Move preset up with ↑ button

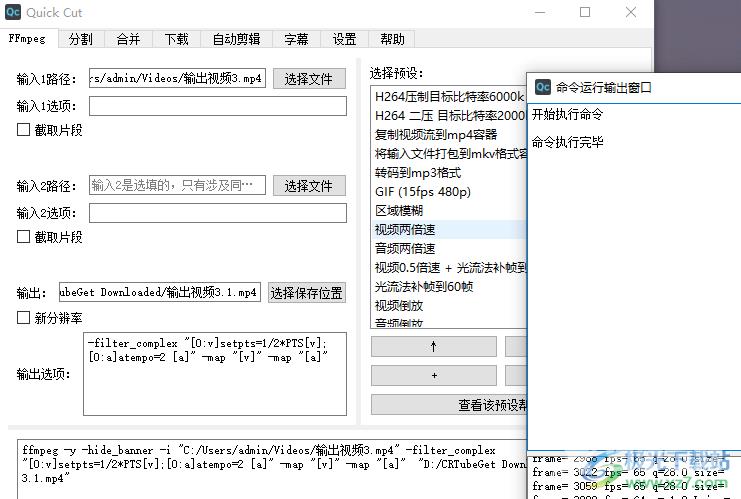pos(434,346)
